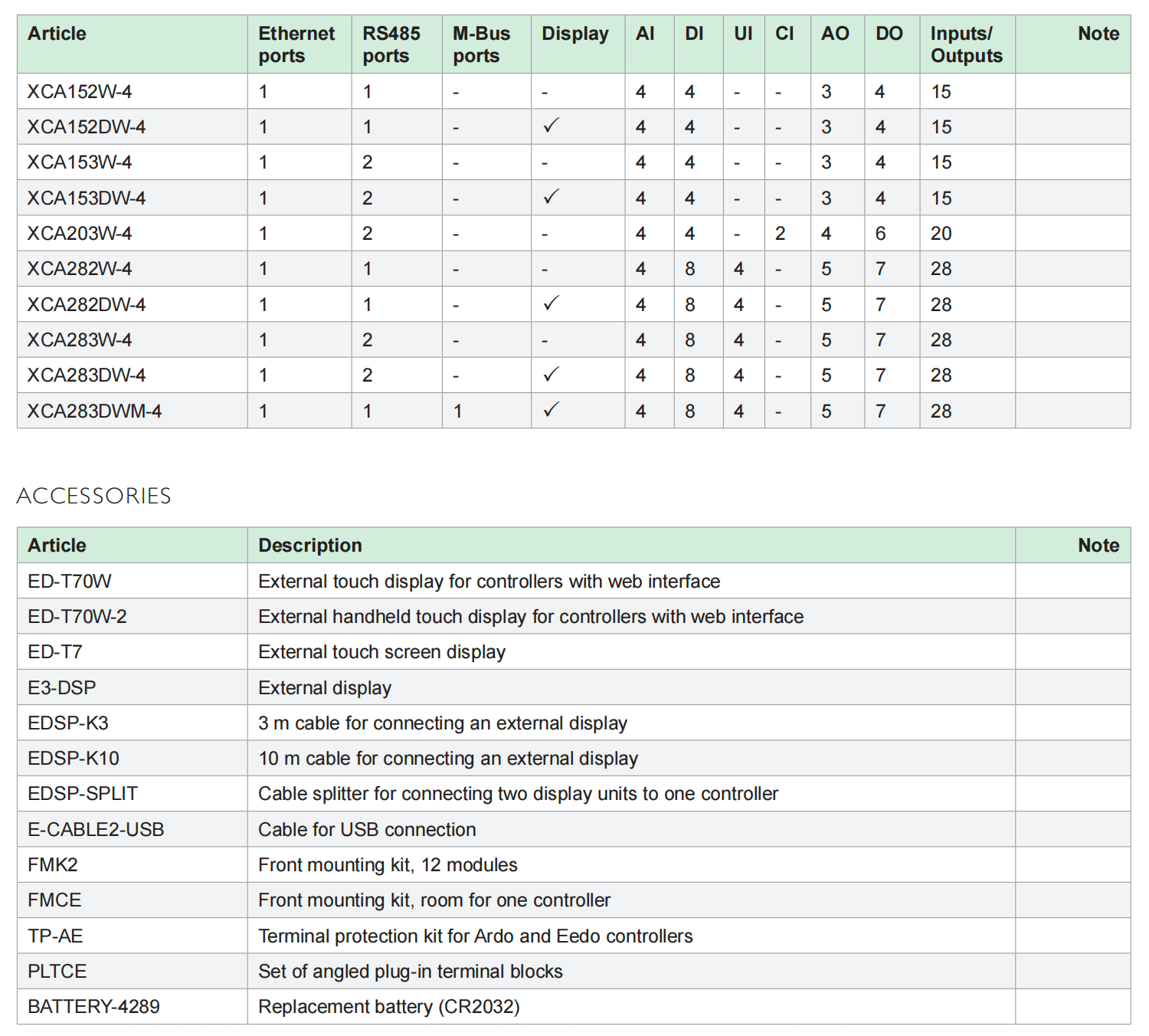This screenshot has height=1036, width=1149.
Task: Select the TP-AE article cell
Action: point(55,936)
